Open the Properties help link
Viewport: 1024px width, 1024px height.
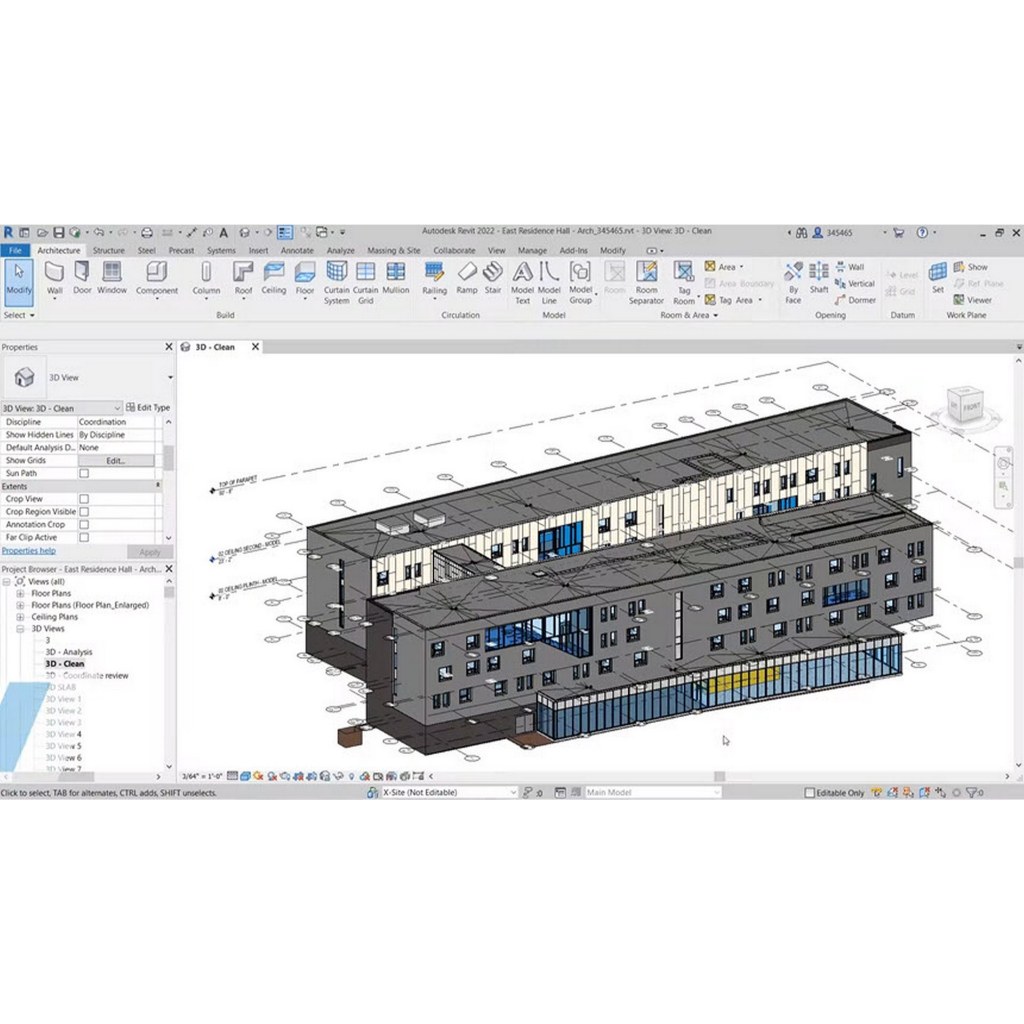click(29, 551)
